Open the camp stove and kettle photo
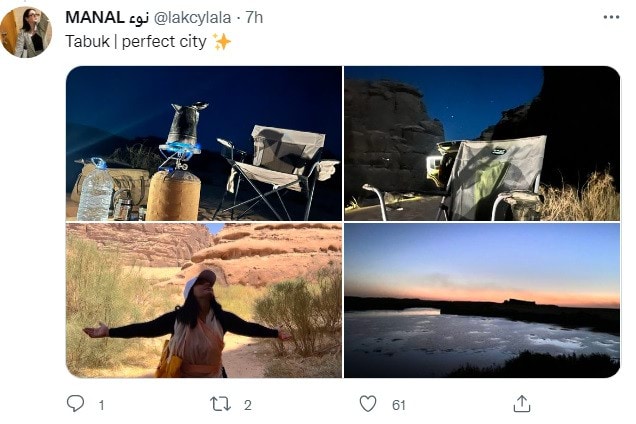This screenshot has width=636, height=424. (204, 143)
